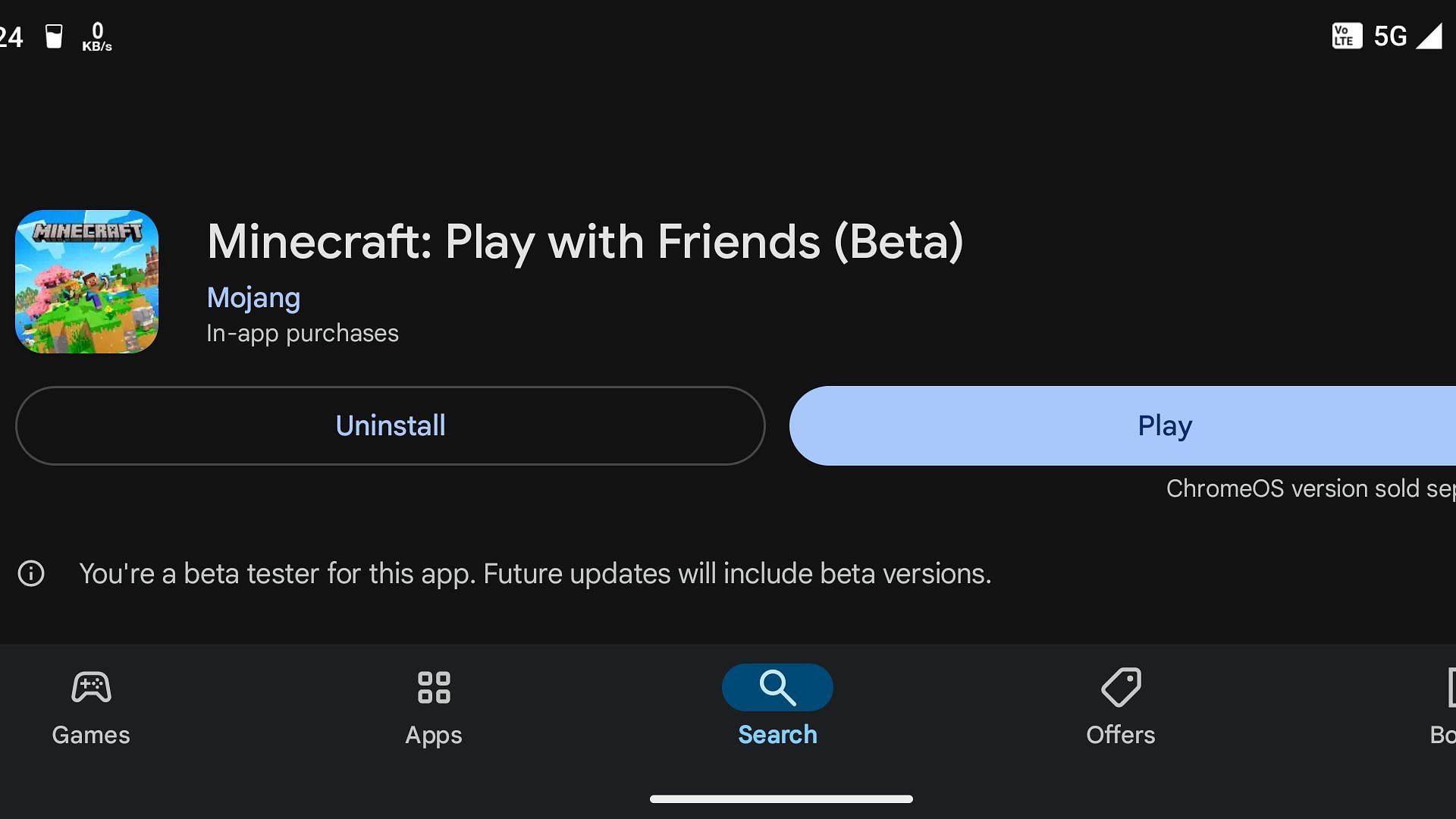Click the battery status icon
This screenshot has height=819, width=1456.
(x=52, y=35)
